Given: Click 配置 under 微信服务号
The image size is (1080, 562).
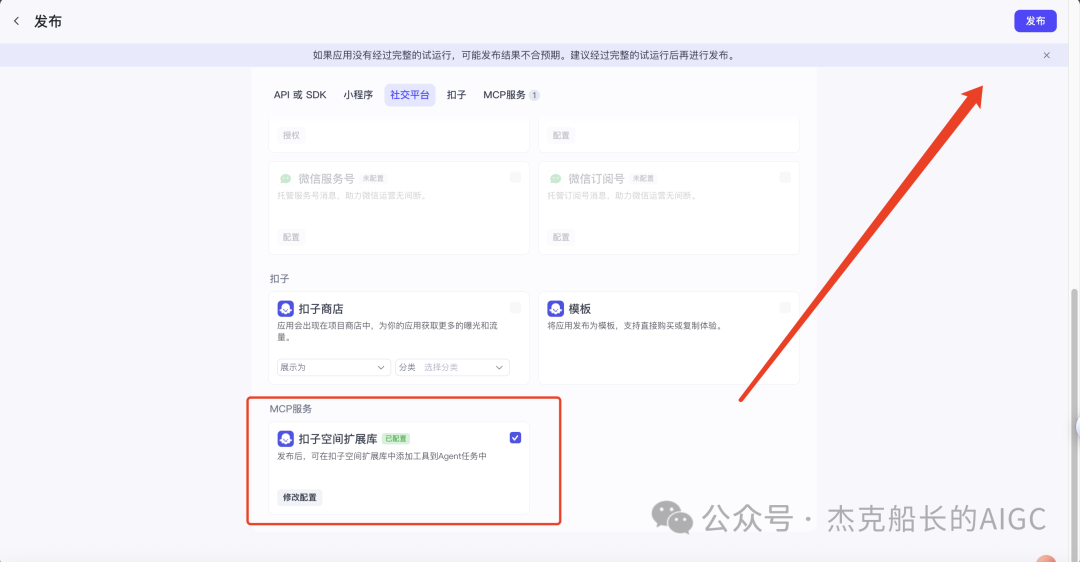Looking at the screenshot, I should pos(291,237).
